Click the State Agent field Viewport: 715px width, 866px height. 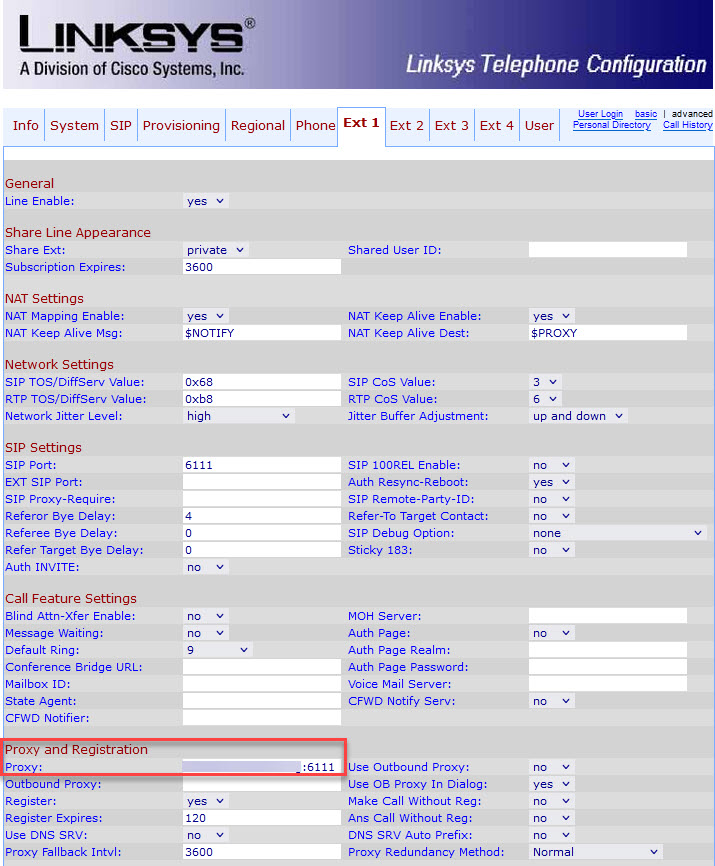point(262,701)
